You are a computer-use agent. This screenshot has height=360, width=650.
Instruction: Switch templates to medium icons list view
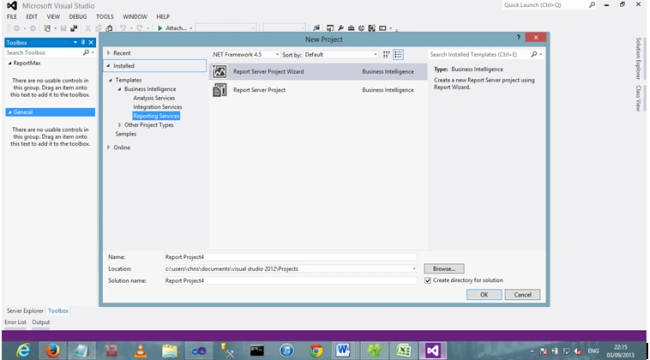point(398,54)
